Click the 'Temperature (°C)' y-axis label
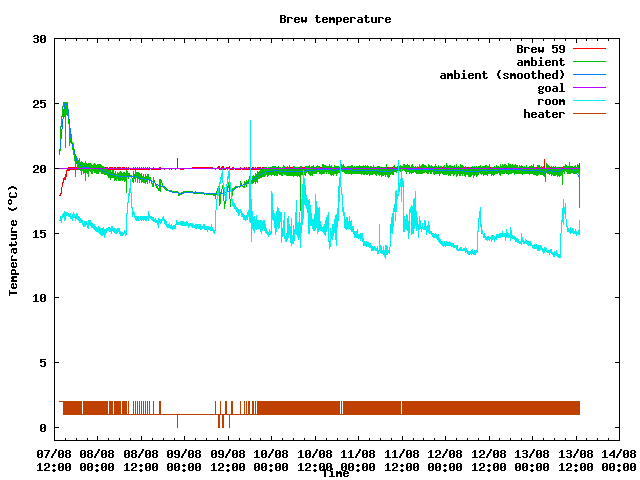This screenshot has height=480, width=640. [13, 240]
